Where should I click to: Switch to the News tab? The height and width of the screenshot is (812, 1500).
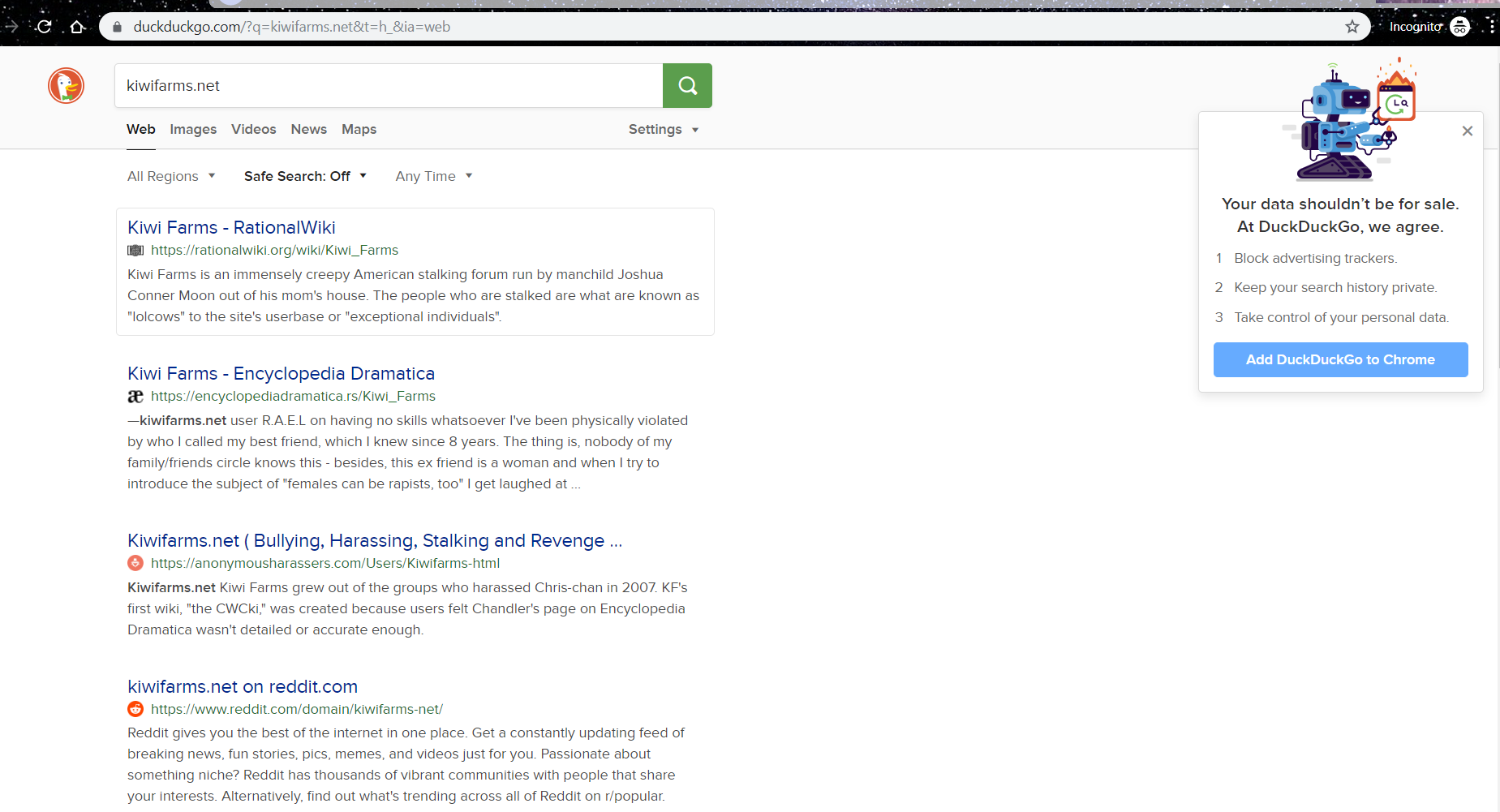coord(309,129)
